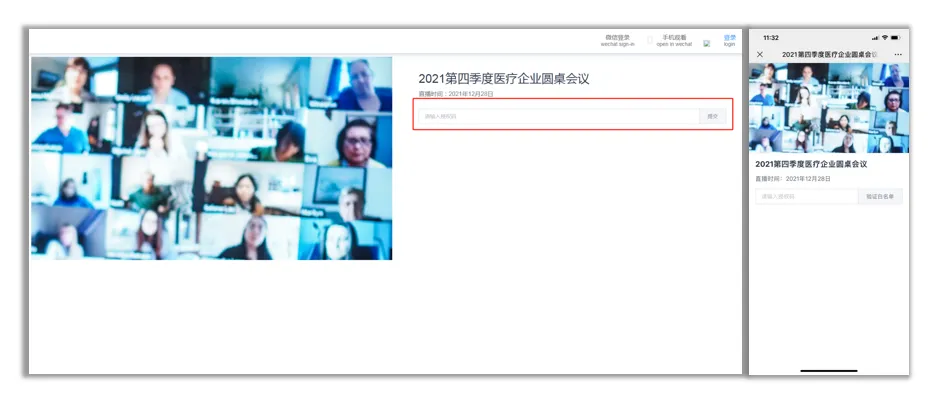The width and height of the screenshot is (945, 396).
Task: Open the blue 'login' link
Action: click(x=729, y=40)
